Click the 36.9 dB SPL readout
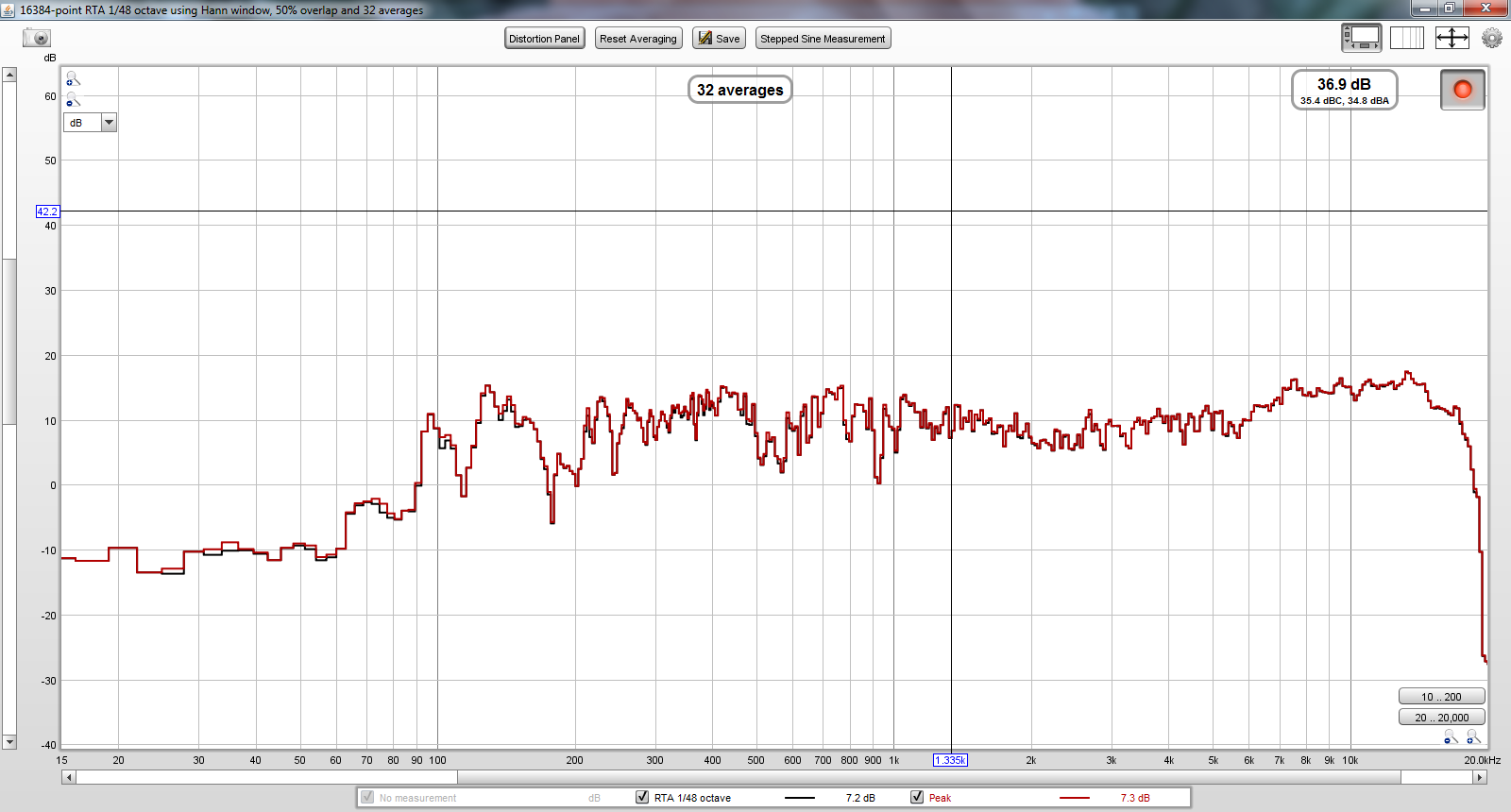Viewport: 1511px width, 812px height. click(1344, 84)
